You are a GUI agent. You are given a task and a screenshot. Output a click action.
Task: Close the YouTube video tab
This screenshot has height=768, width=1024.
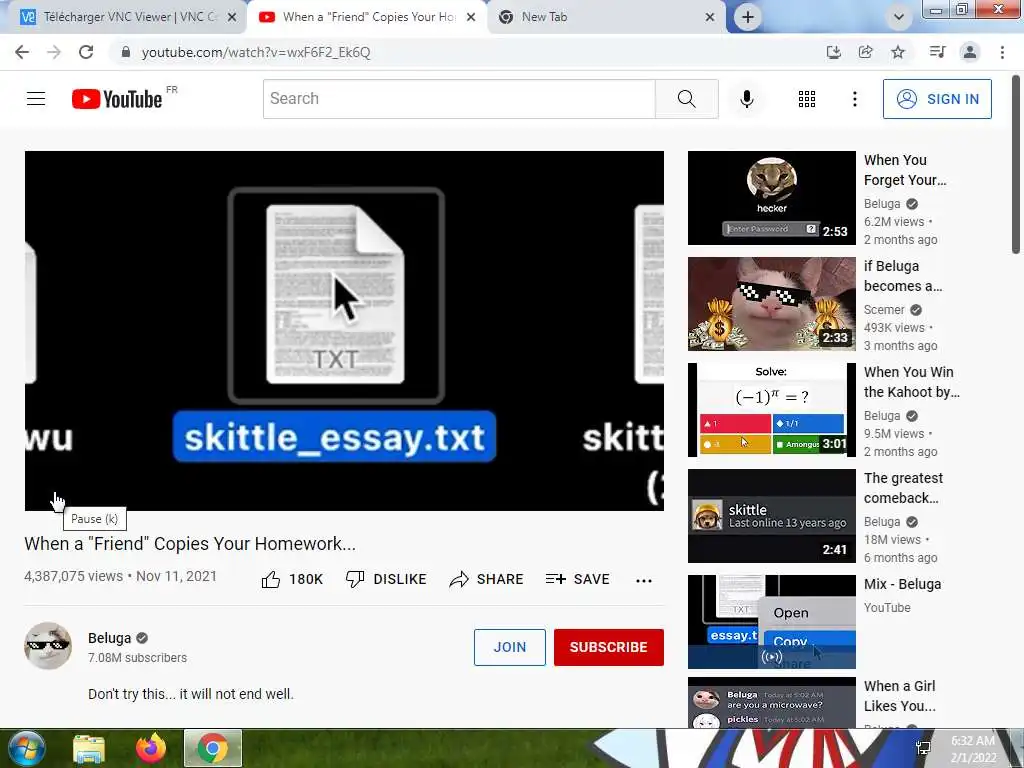471,18
